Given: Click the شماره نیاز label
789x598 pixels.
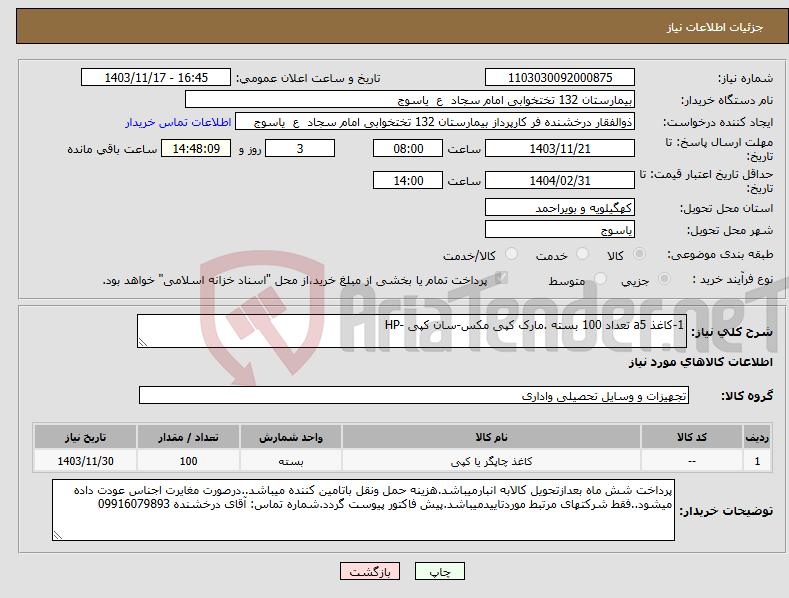Looking at the screenshot, I should click(x=745, y=79).
